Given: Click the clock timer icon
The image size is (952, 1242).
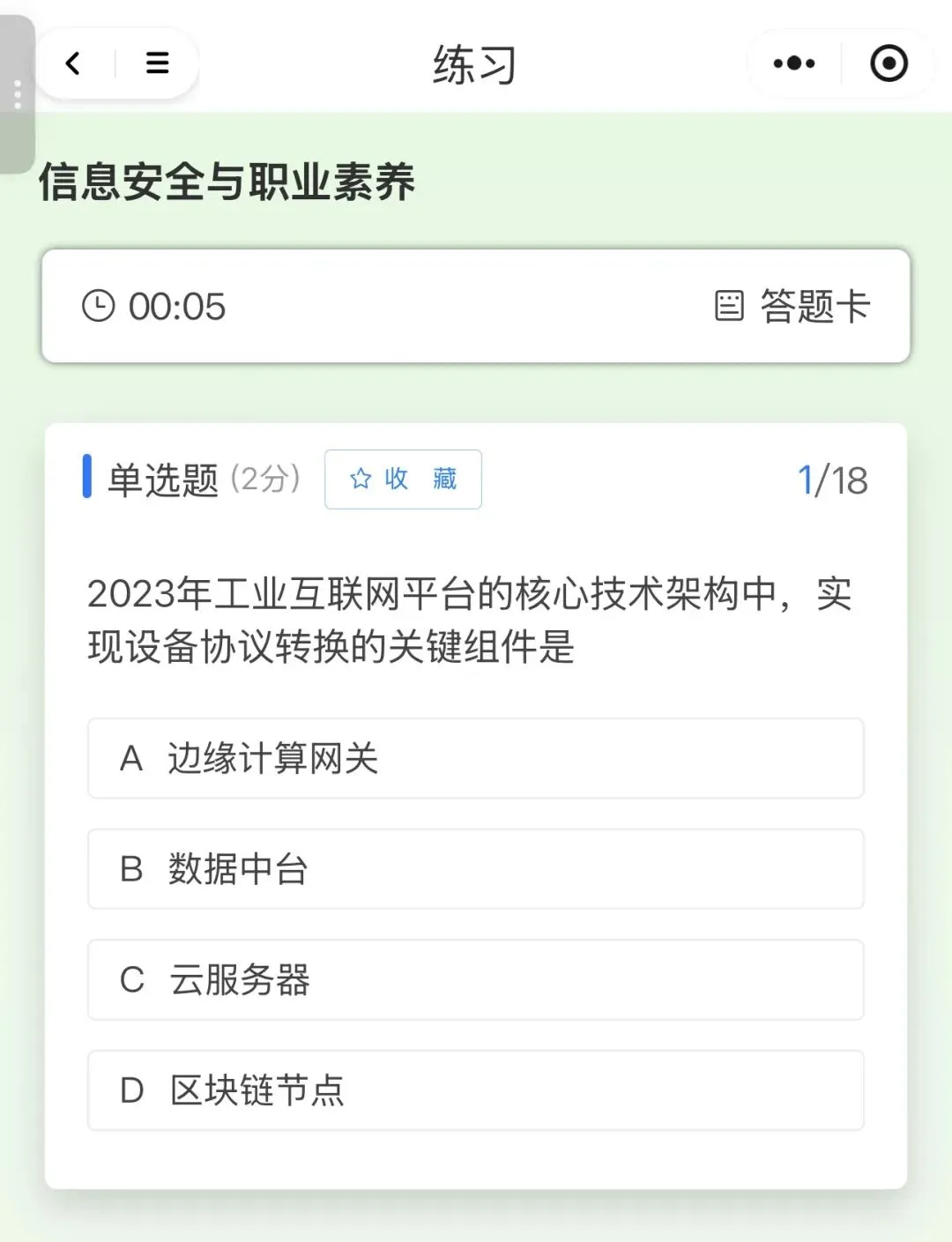Looking at the screenshot, I should tap(98, 307).
